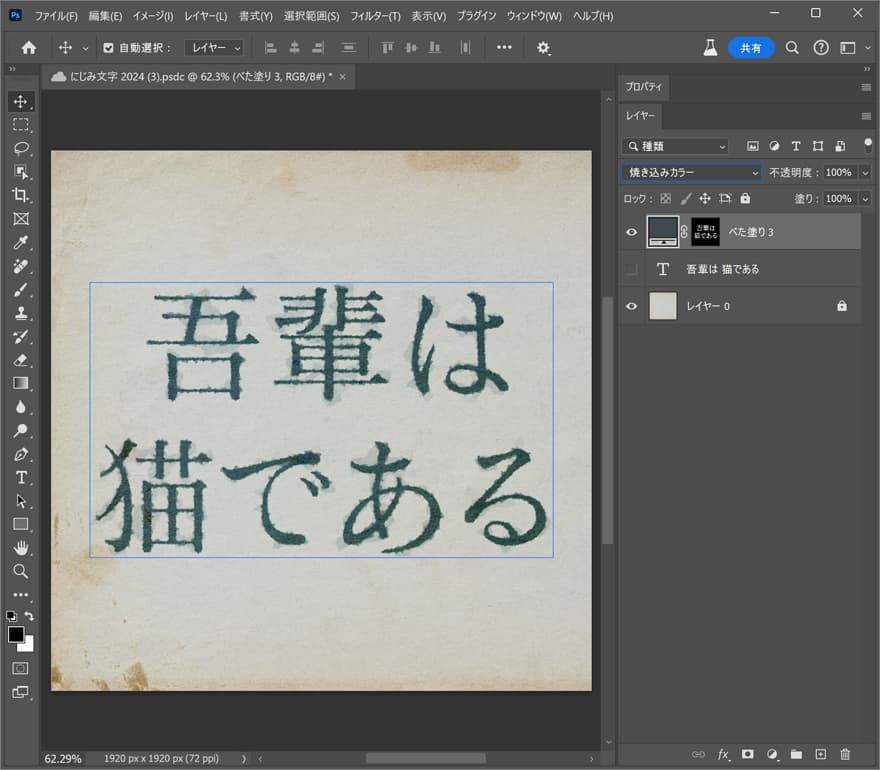Open the 塗り fill dropdown arrow
The width and height of the screenshot is (880, 770).
pyautogui.click(x=865, y=199)
